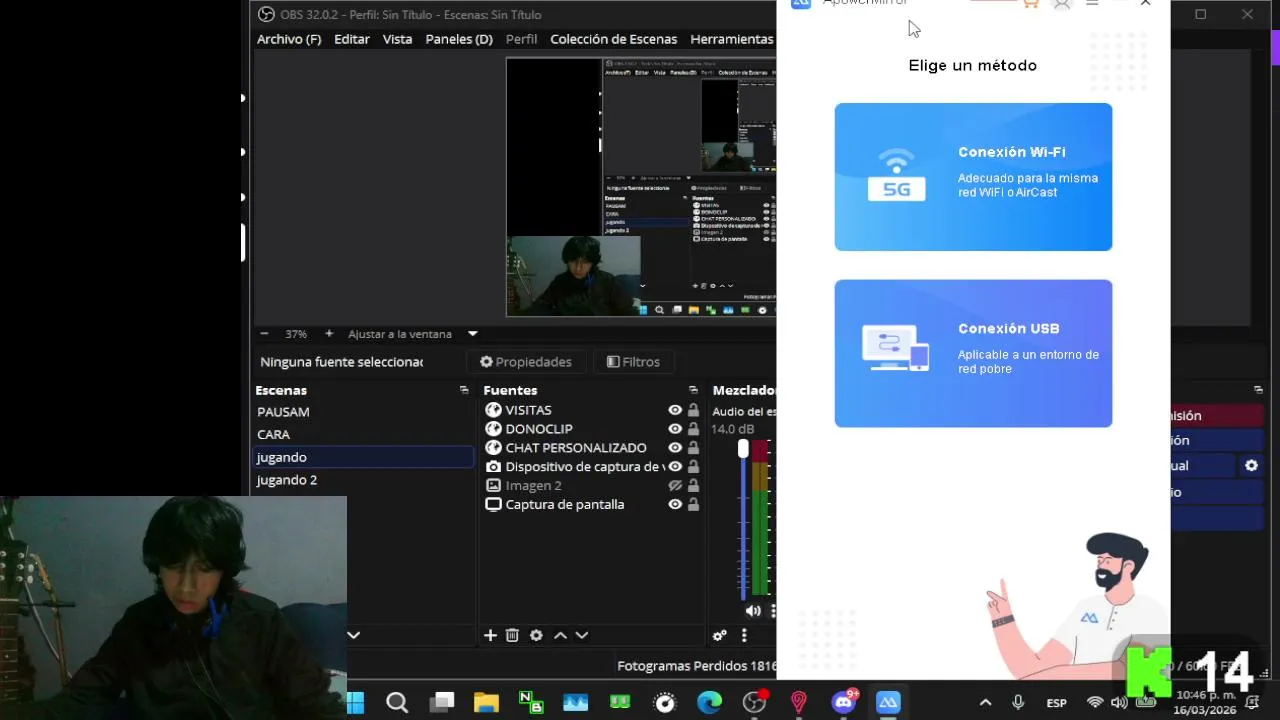Hide the DONOCLIP source
Image resolution: width=1280 pixels, height=720 pixels.
pos(675,429)
